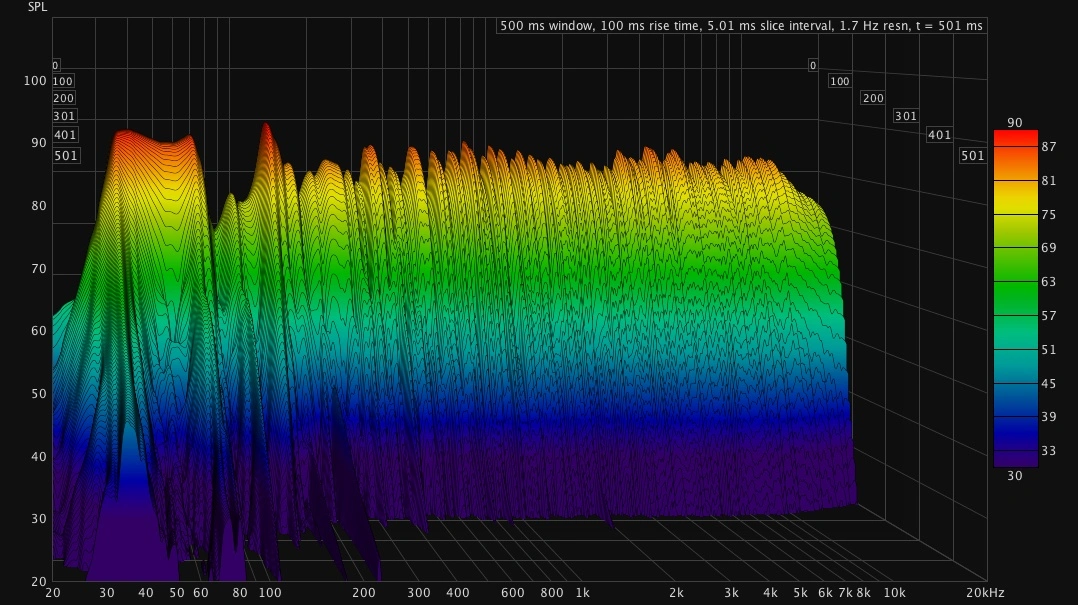
Task: Click the 87 label on color legend
Action: 1049,146
